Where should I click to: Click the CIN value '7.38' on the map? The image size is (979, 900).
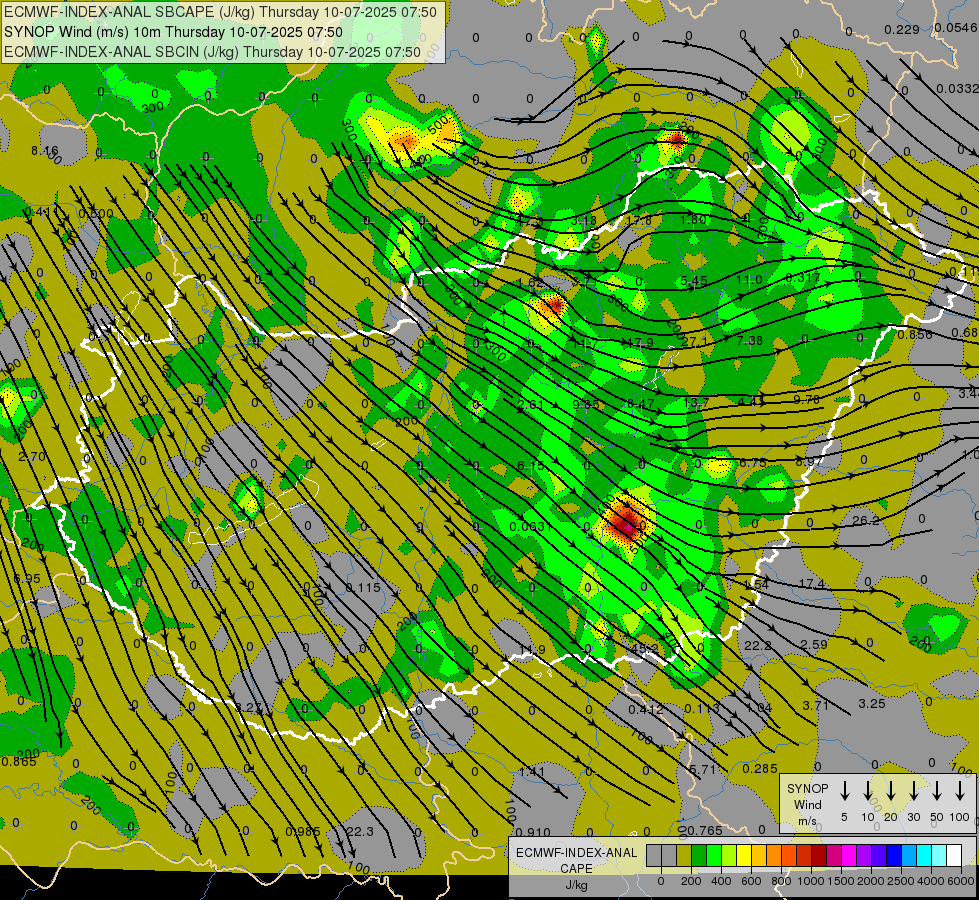[749, 341]
